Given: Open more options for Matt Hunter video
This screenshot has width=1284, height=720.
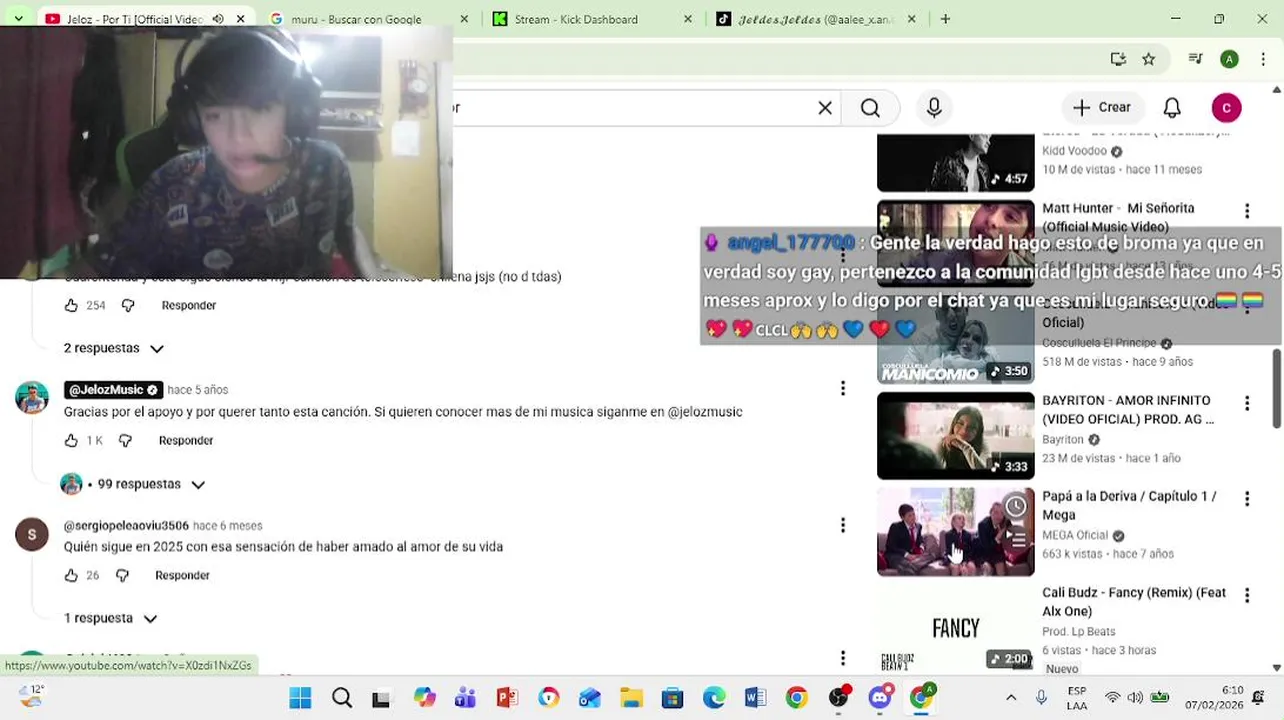Looking at the screenshot, I should (x=1247, y=211).
